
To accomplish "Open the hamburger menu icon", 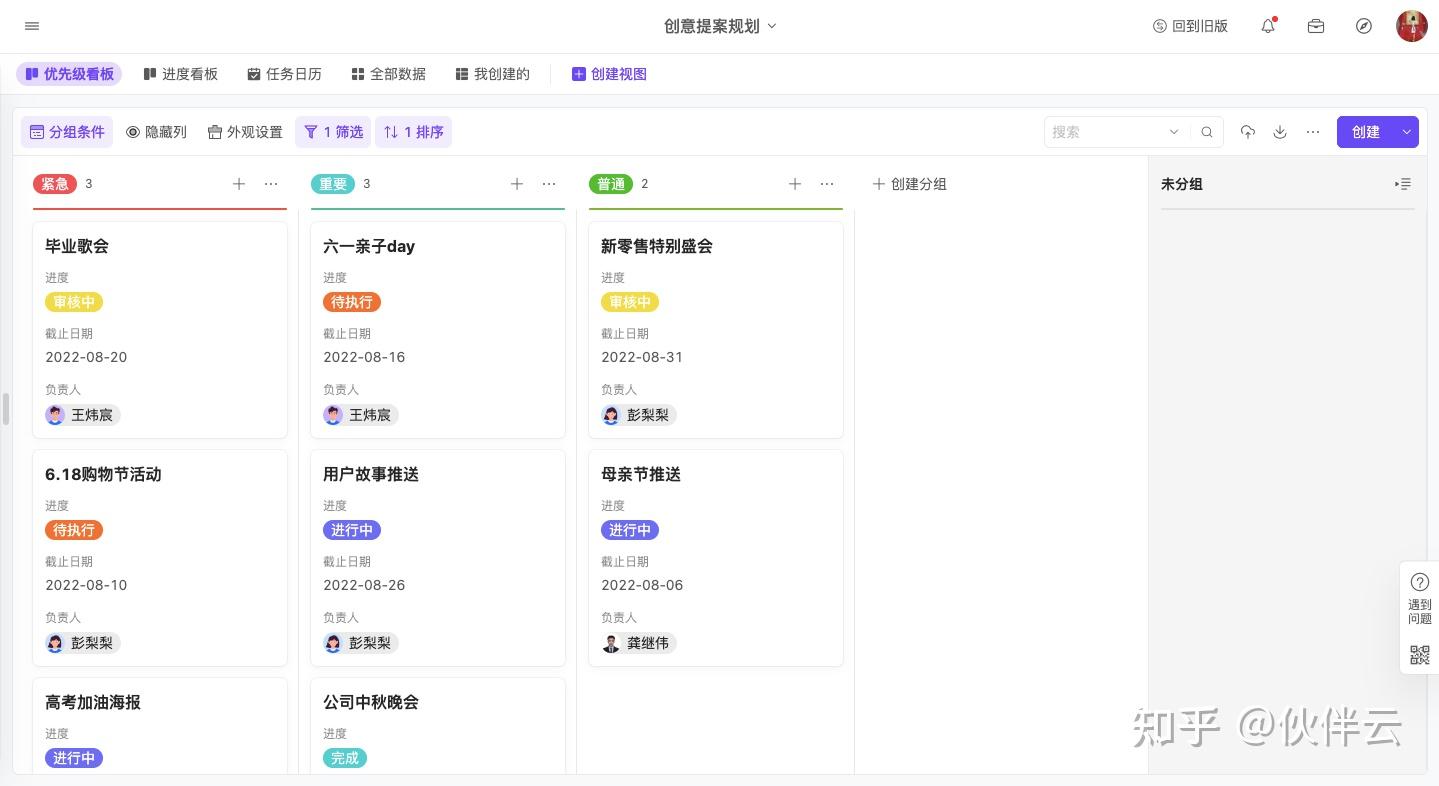I will (x=32, y=26).
